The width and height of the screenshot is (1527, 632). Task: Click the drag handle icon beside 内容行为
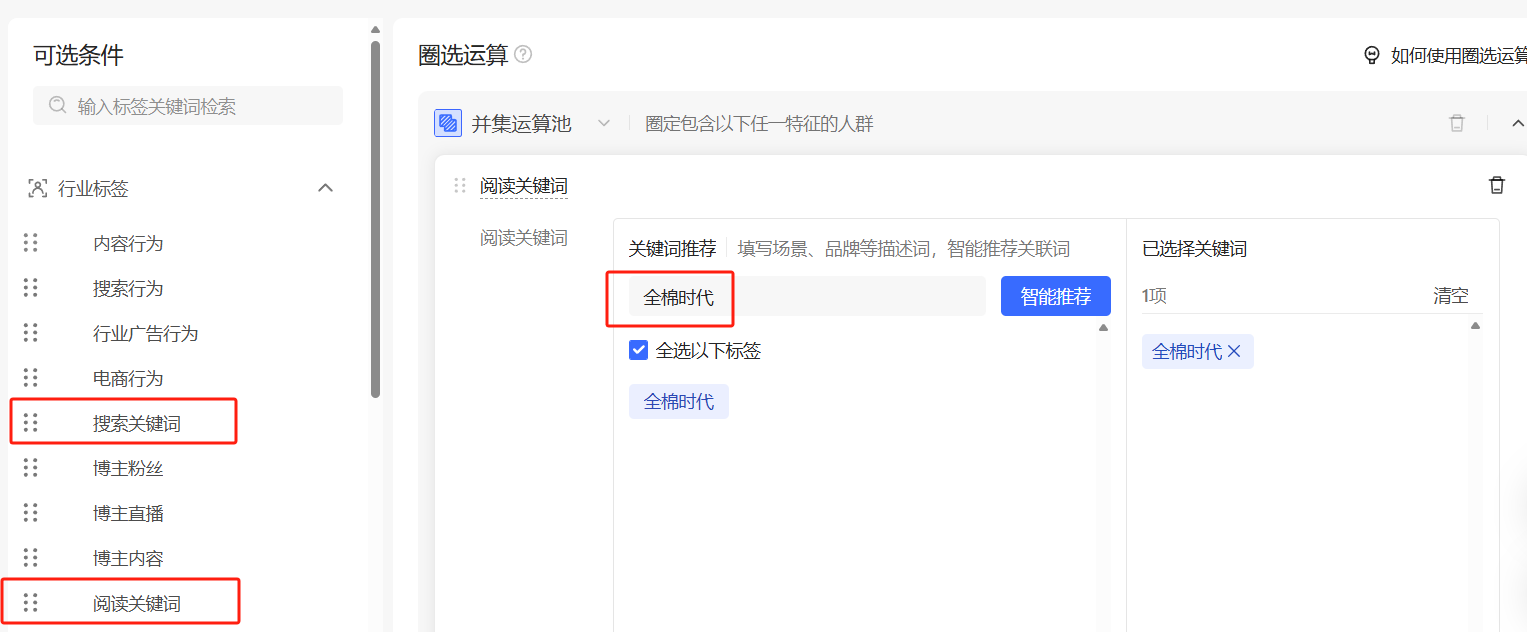pyautogui.click(x=30, y=242)
